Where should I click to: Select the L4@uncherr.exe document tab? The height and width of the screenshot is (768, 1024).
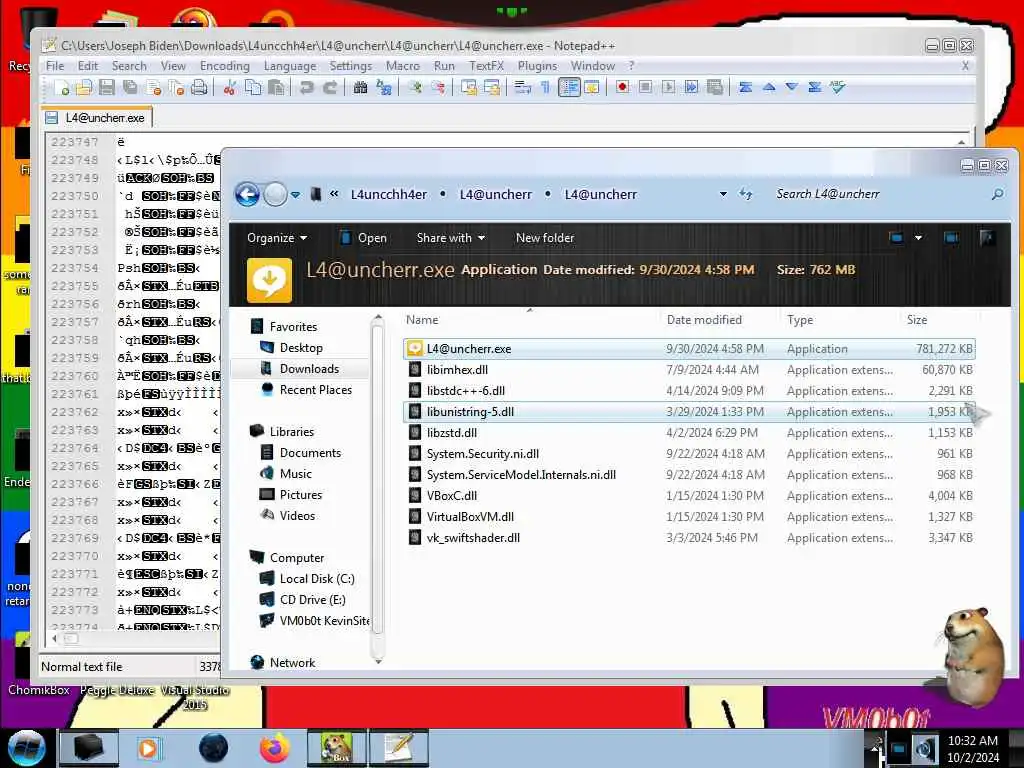point(97,118)
